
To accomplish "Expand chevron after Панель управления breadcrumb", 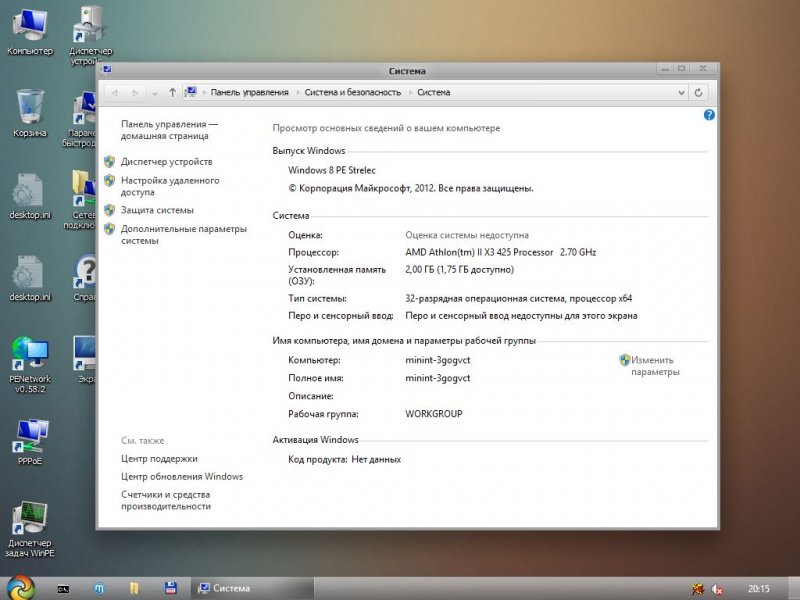I will point(297,92).
